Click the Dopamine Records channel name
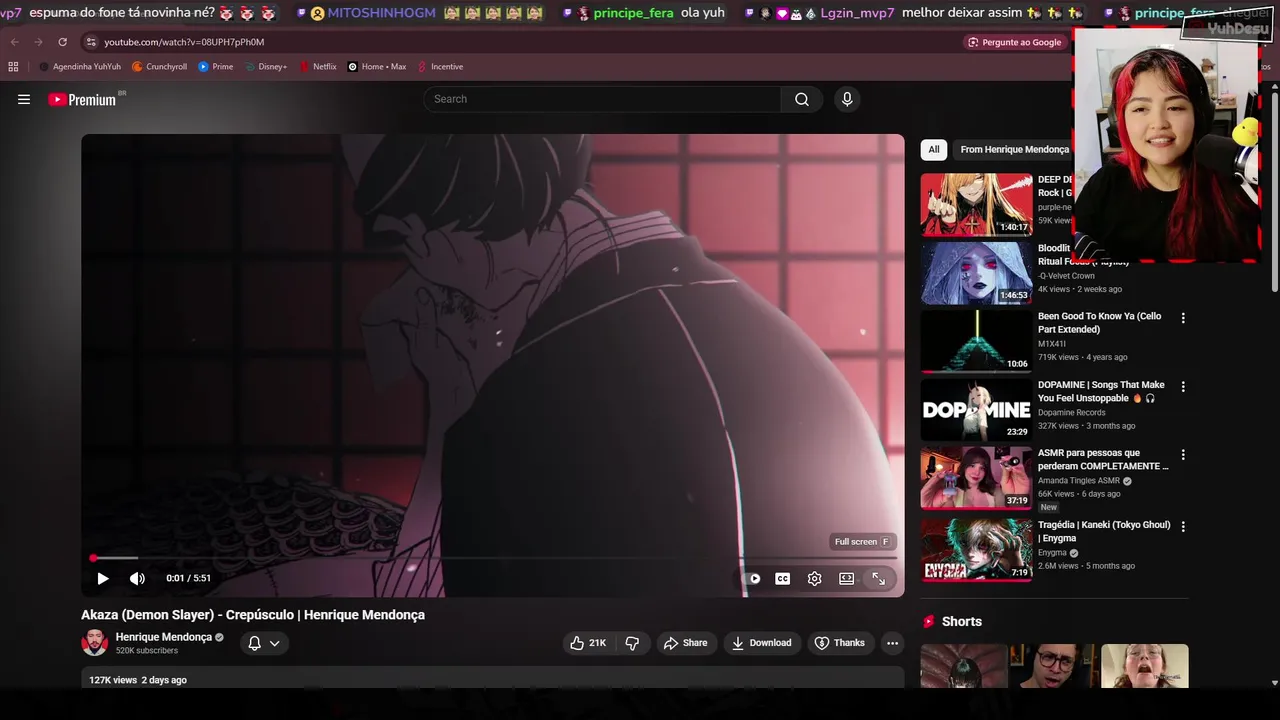 pyautogui.click(x=1071, y=412)
